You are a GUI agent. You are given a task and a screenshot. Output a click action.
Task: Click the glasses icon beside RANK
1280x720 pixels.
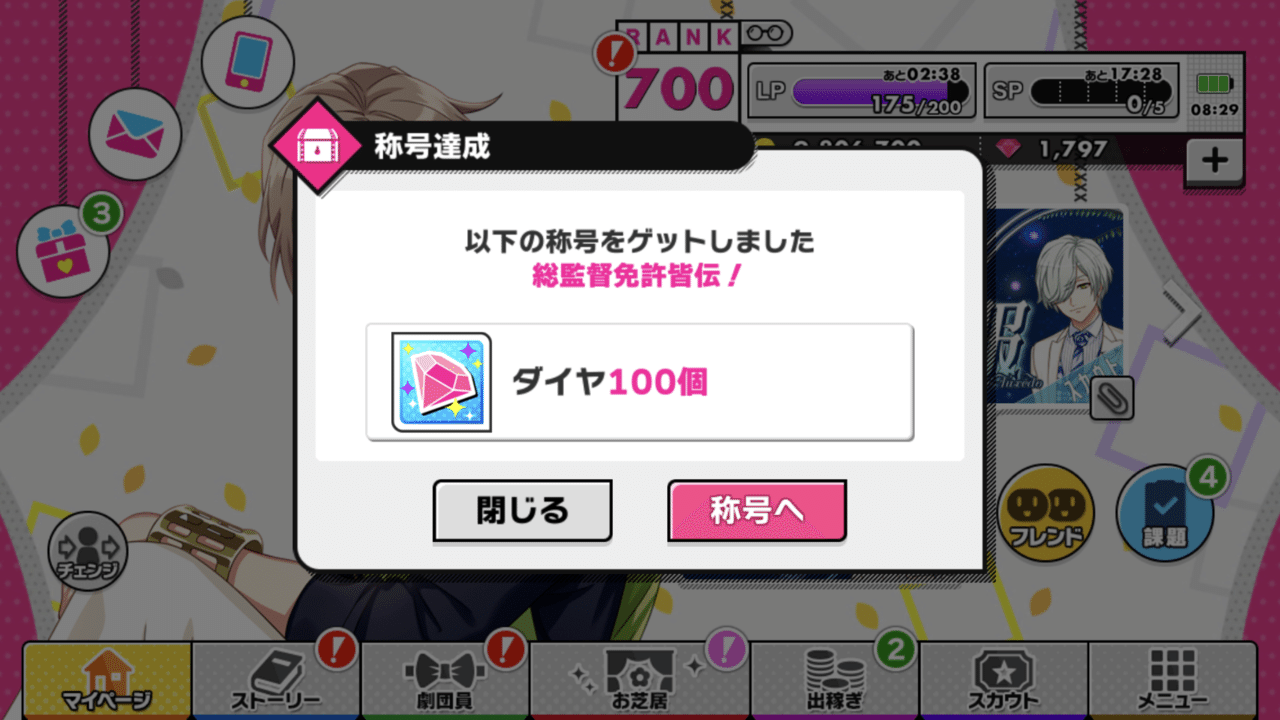pyautogui.click(x=767, y=33)
